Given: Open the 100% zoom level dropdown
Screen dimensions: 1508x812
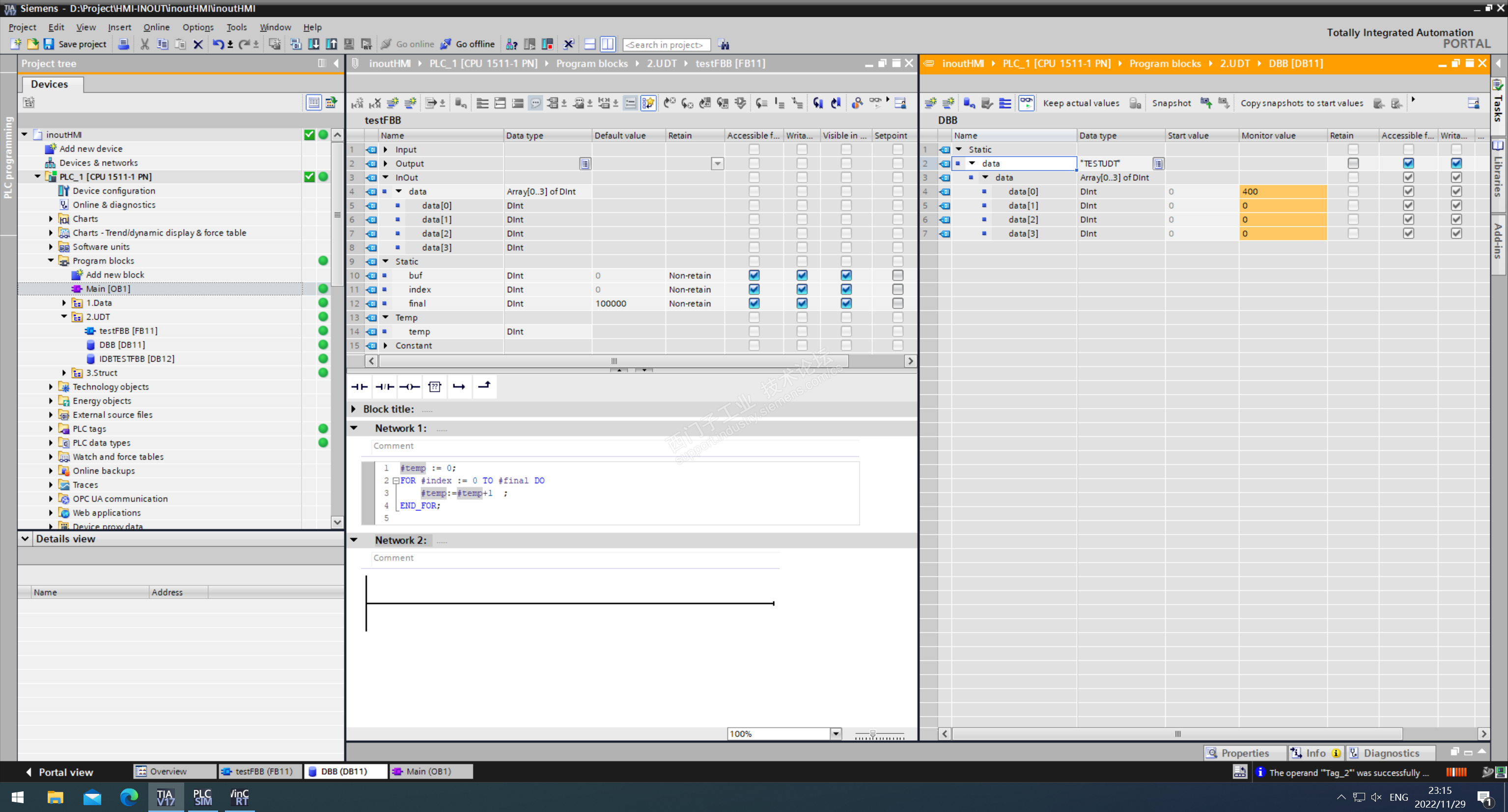Looking at the screenshot, I should [x=836, y=733].
